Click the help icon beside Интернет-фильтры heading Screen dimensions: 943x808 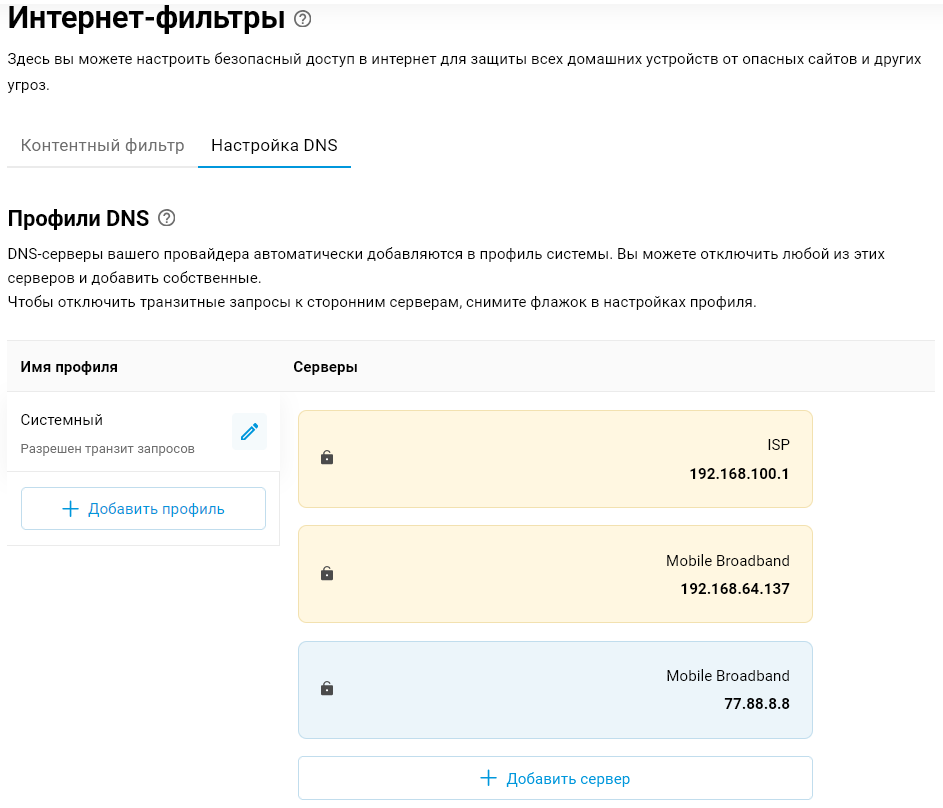tap(303, 18)
